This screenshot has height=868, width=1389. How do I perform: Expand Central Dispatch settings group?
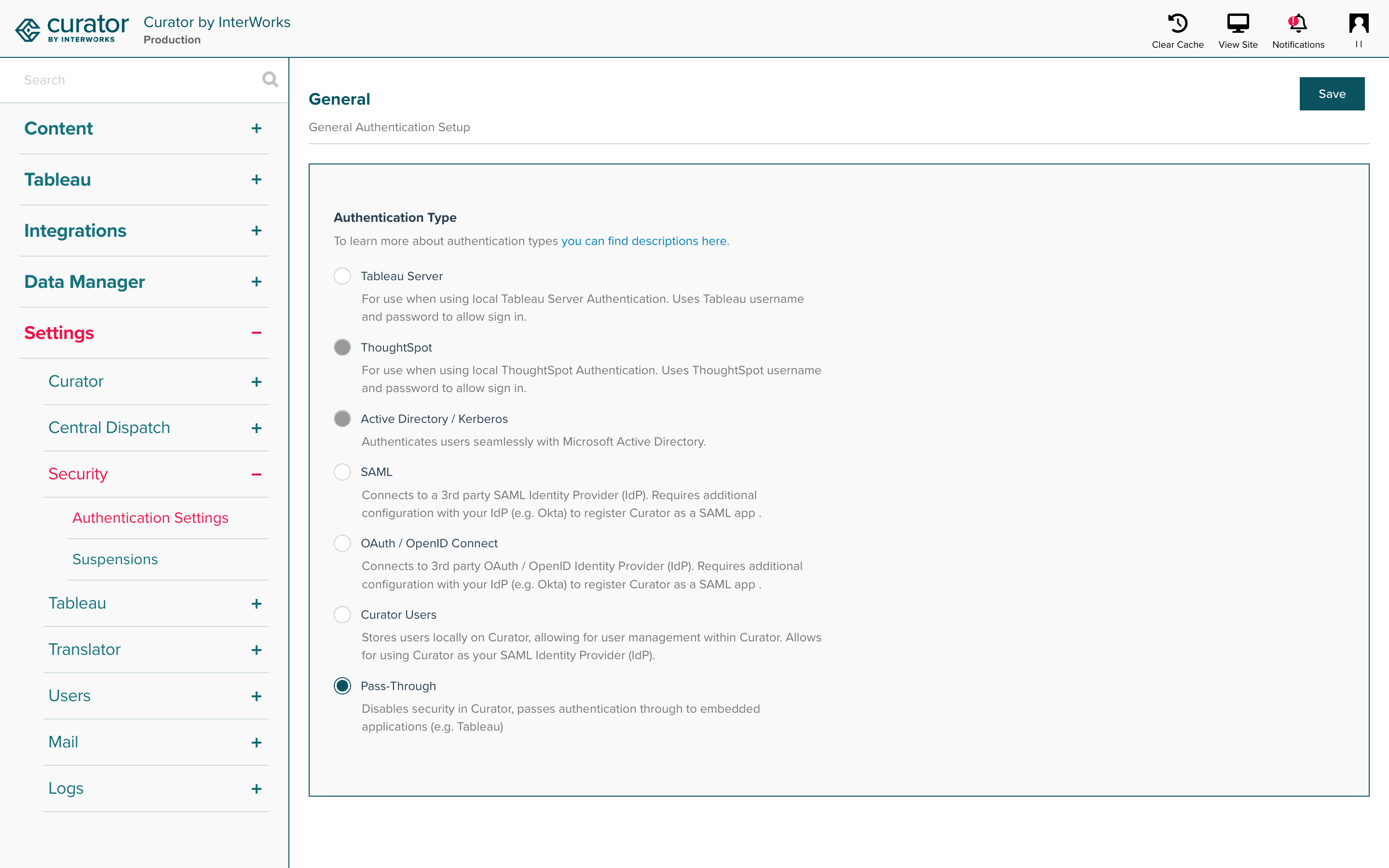[256, 428]
